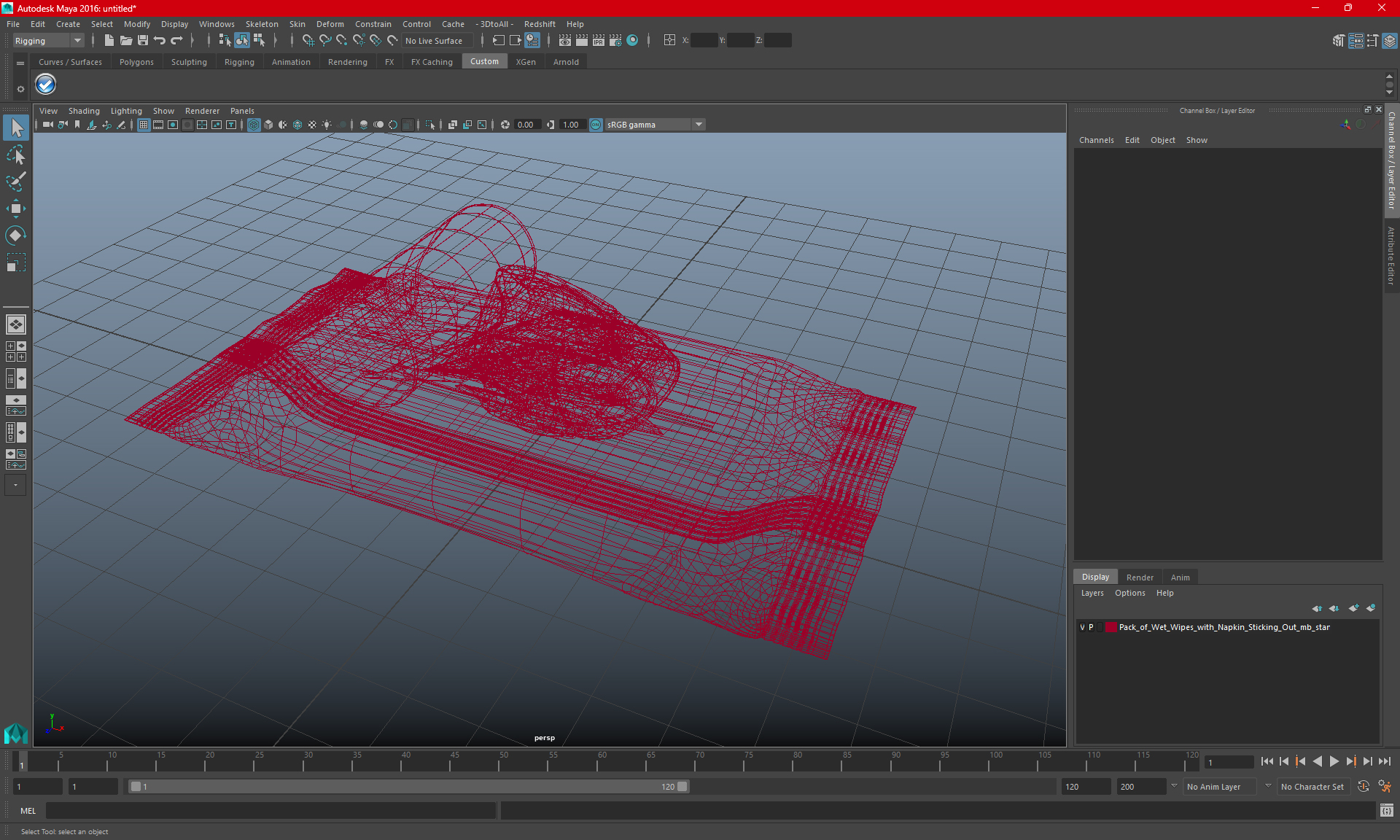Click the four-view layout icon
This screenshot has width=1400, height=840.
tap(16, 351)
